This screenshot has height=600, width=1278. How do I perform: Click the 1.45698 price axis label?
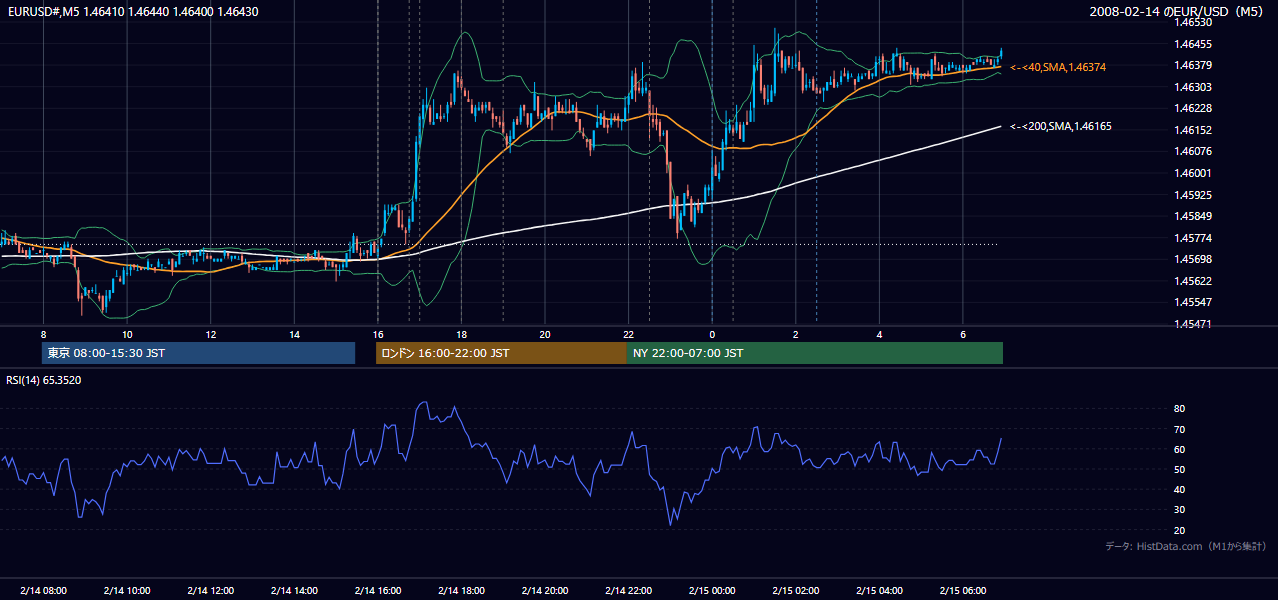[x=1192, y=259]
